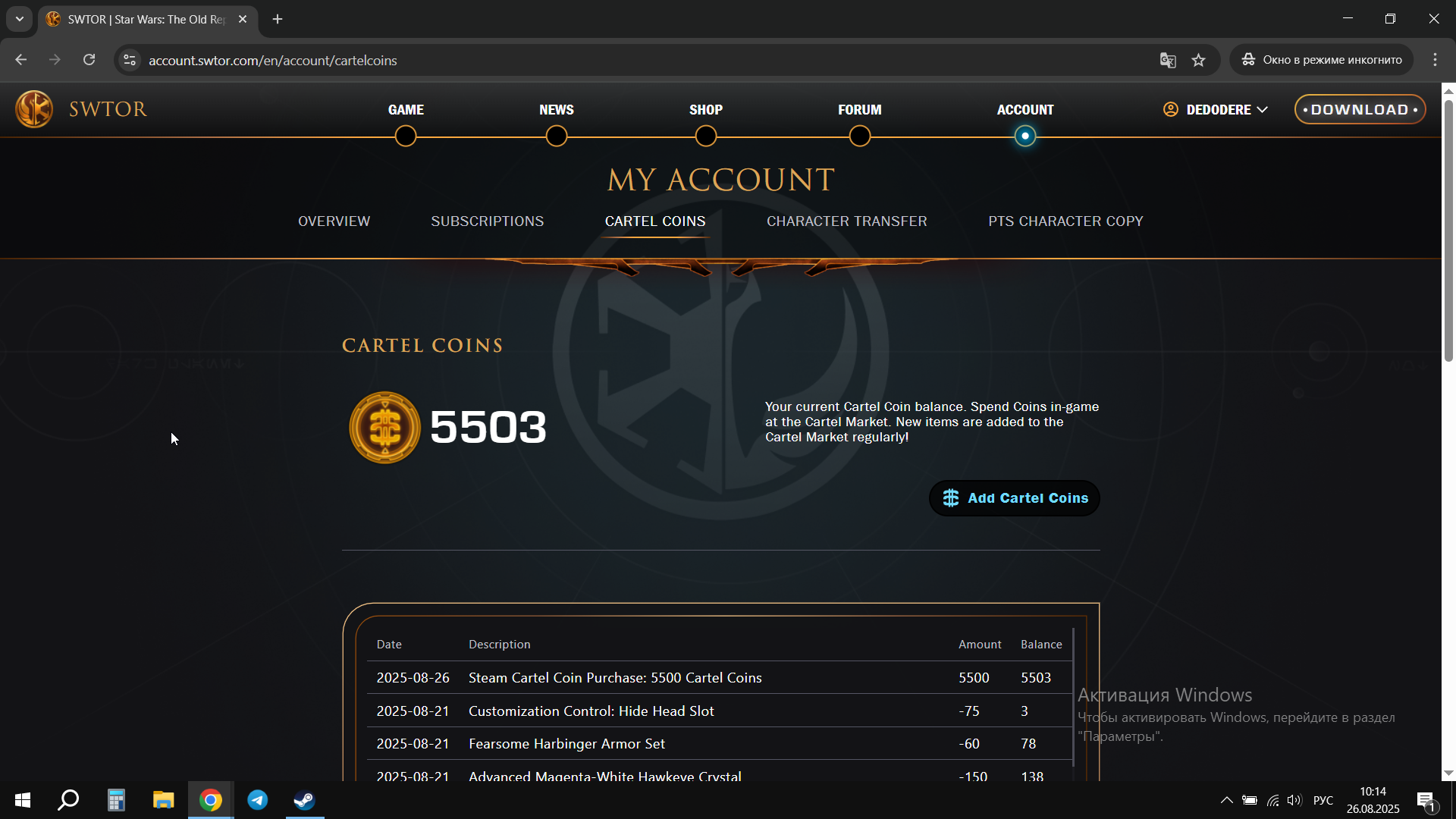Open the PTS CHARACTER COPY tab
Screen dimensions: 1456x819
click(x=1065, y=221)
